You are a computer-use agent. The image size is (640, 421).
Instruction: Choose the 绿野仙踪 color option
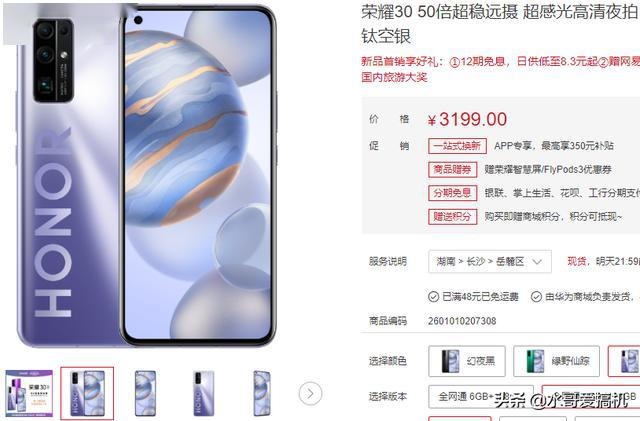coord(556,361)
